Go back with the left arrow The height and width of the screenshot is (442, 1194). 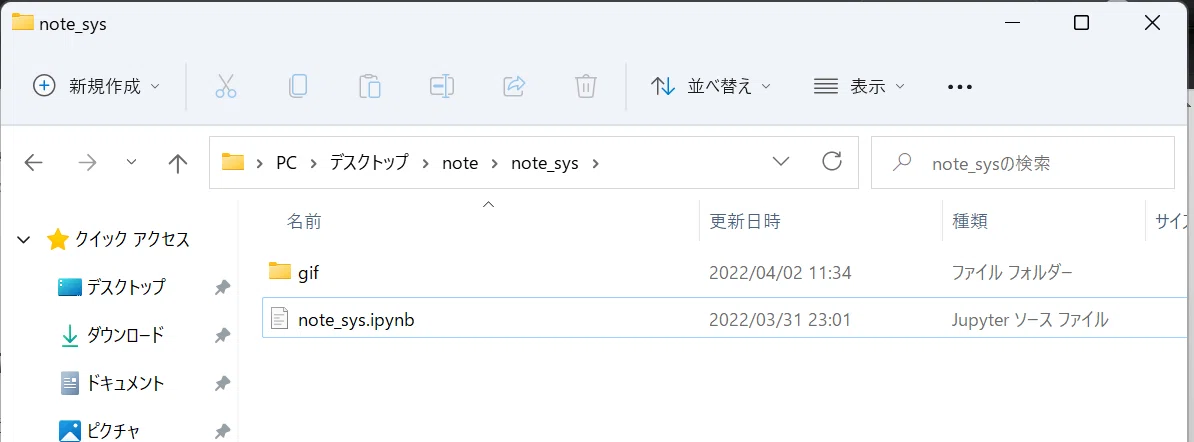click(x=33, y=162)
